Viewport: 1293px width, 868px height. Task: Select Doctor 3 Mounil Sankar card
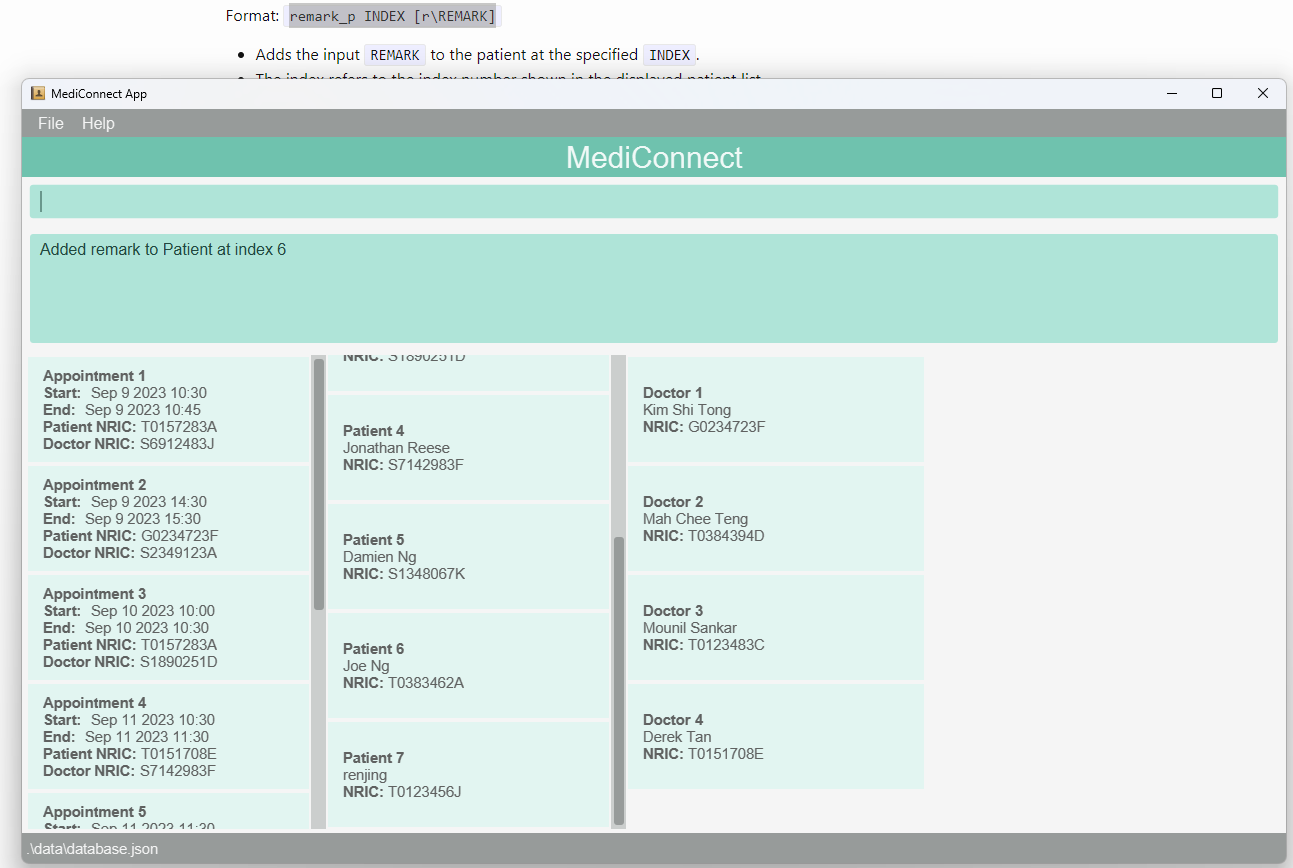pos(776,627)
